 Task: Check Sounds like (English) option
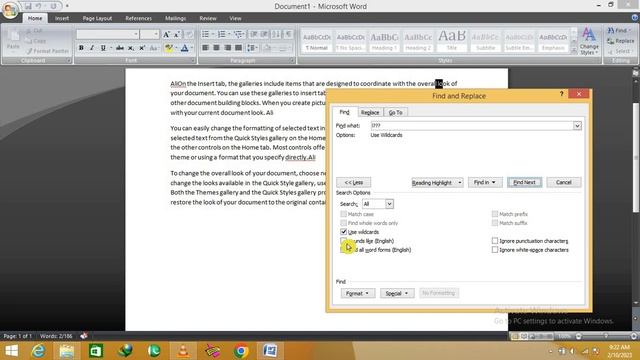[x=344, y=241]
